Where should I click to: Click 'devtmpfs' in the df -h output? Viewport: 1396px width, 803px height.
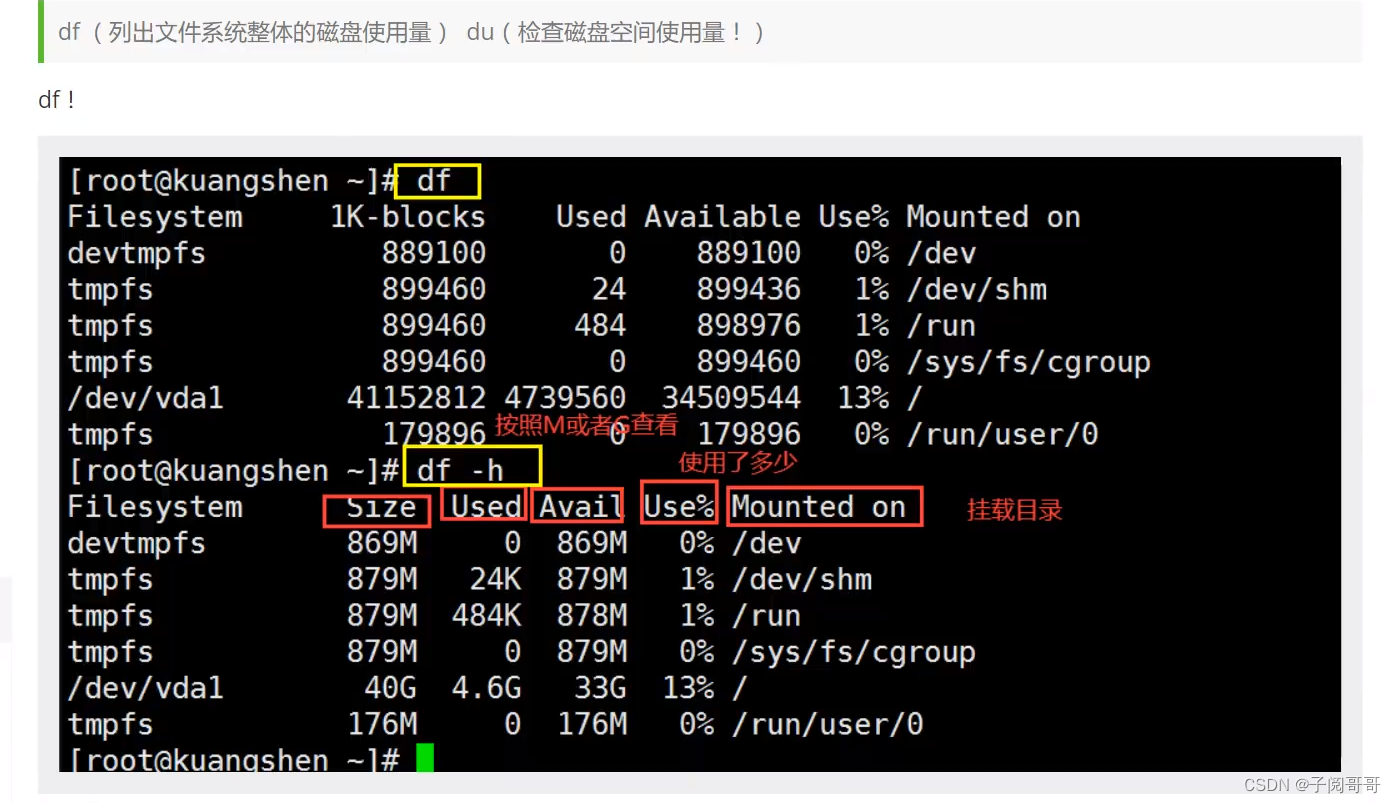136,544
